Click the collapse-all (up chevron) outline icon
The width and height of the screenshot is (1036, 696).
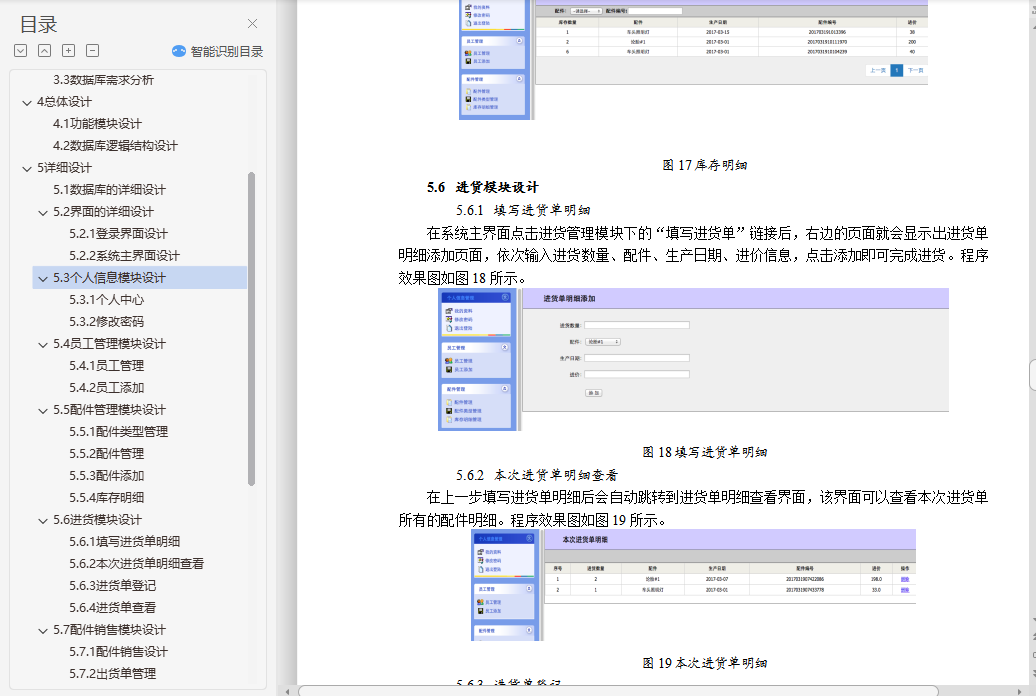tap(44, 51)
